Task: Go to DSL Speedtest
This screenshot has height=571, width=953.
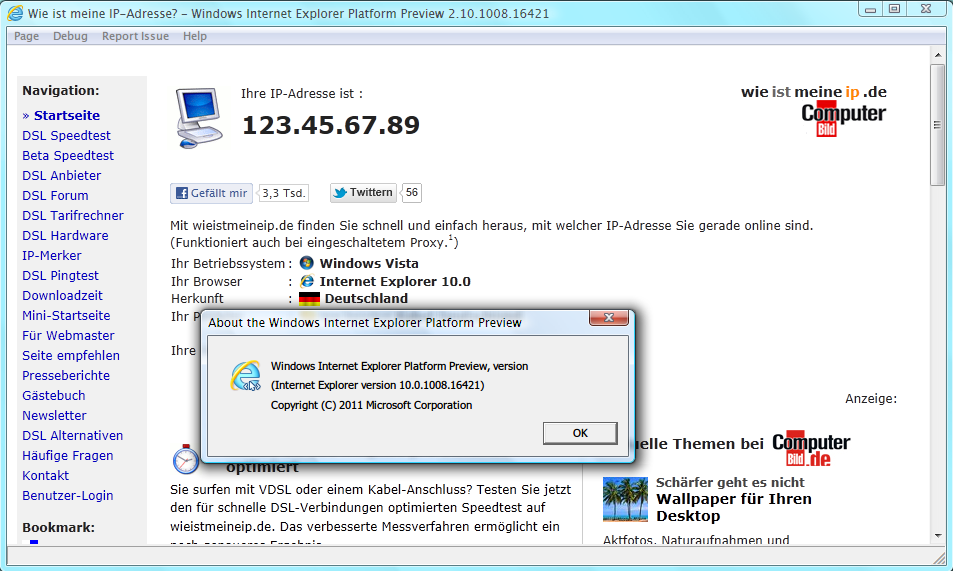Action: tap(66, 136)
